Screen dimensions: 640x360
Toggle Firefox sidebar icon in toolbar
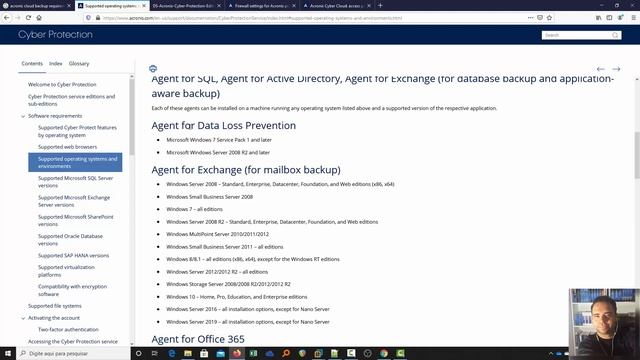coord(609,18)
